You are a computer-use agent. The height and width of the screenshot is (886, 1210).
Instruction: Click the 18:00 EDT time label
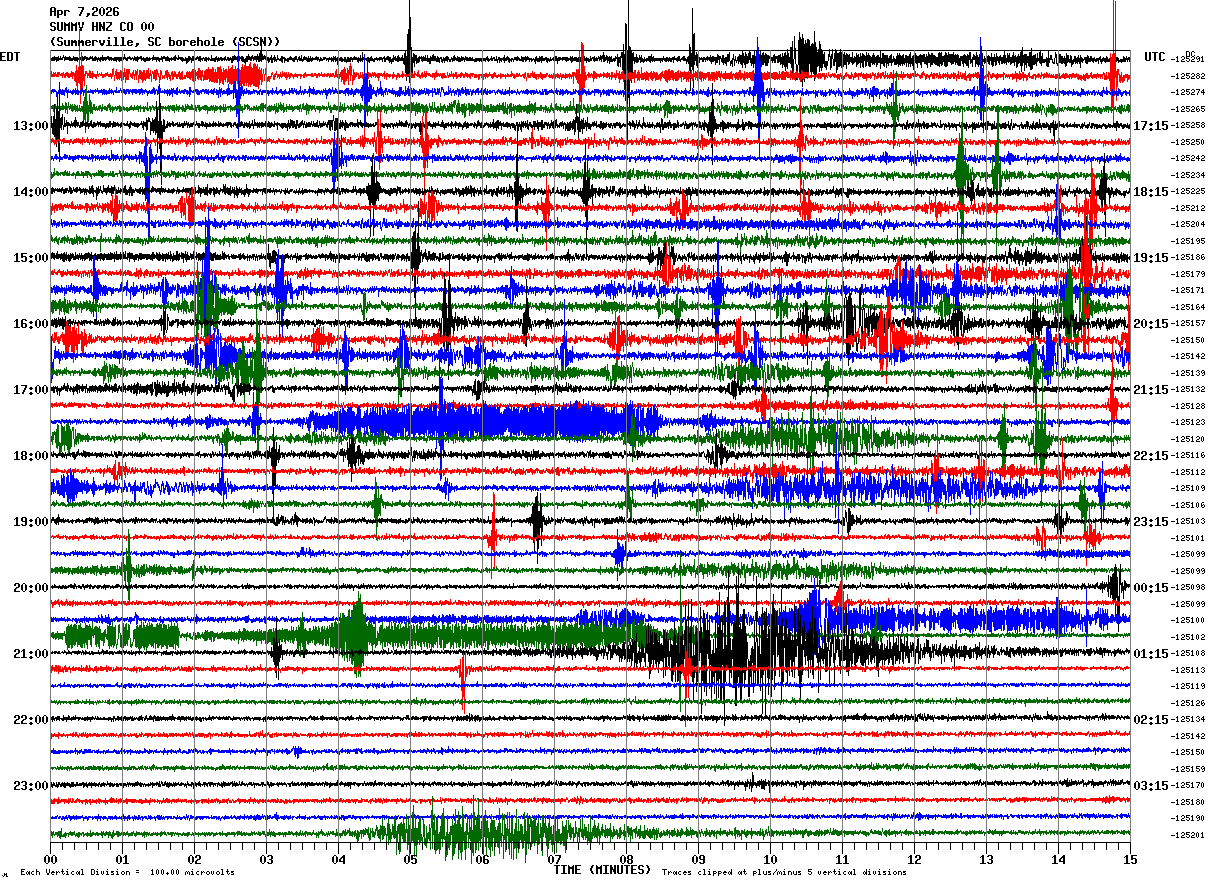31,456
